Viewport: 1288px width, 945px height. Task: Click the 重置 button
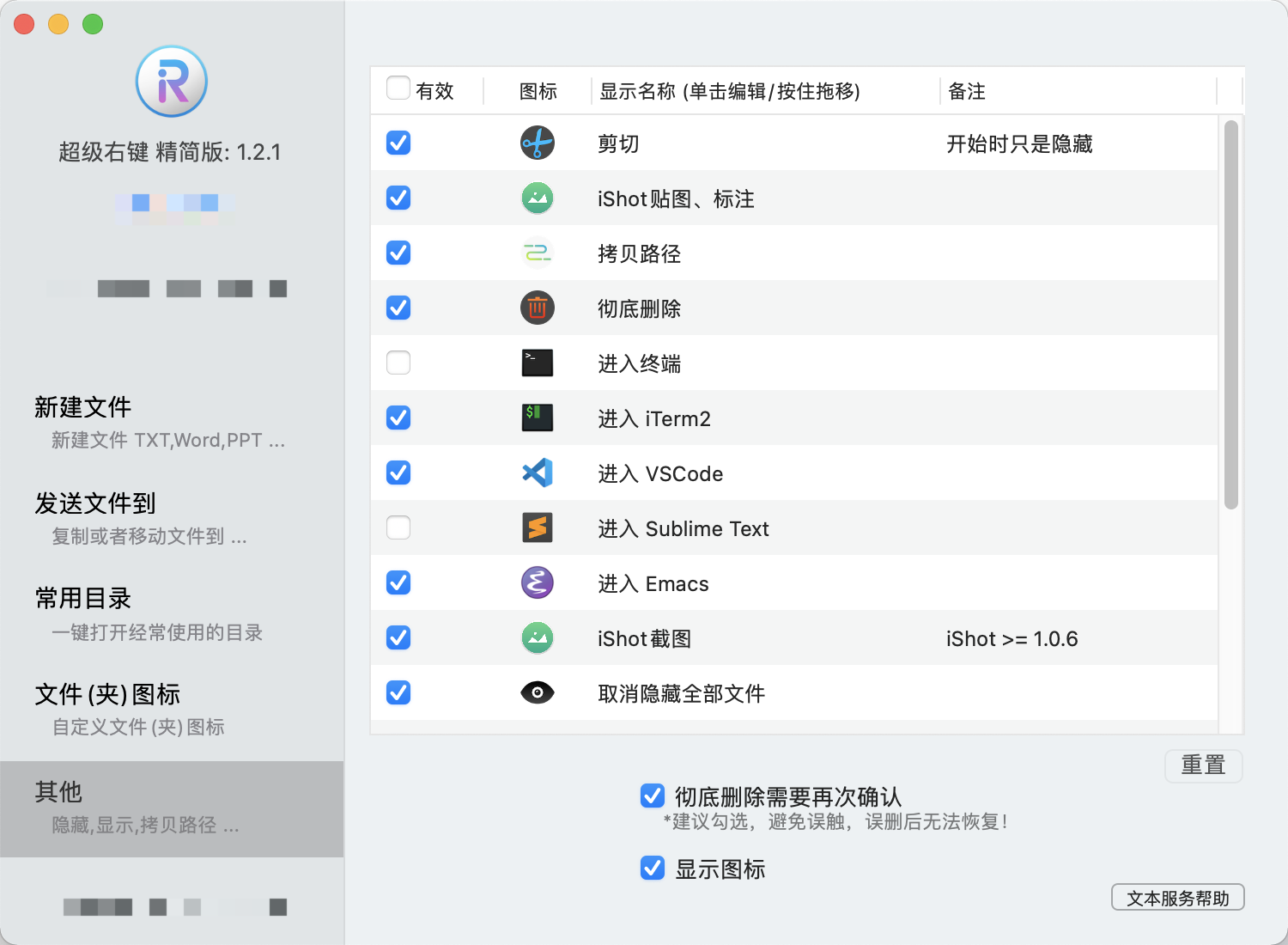1204,765
